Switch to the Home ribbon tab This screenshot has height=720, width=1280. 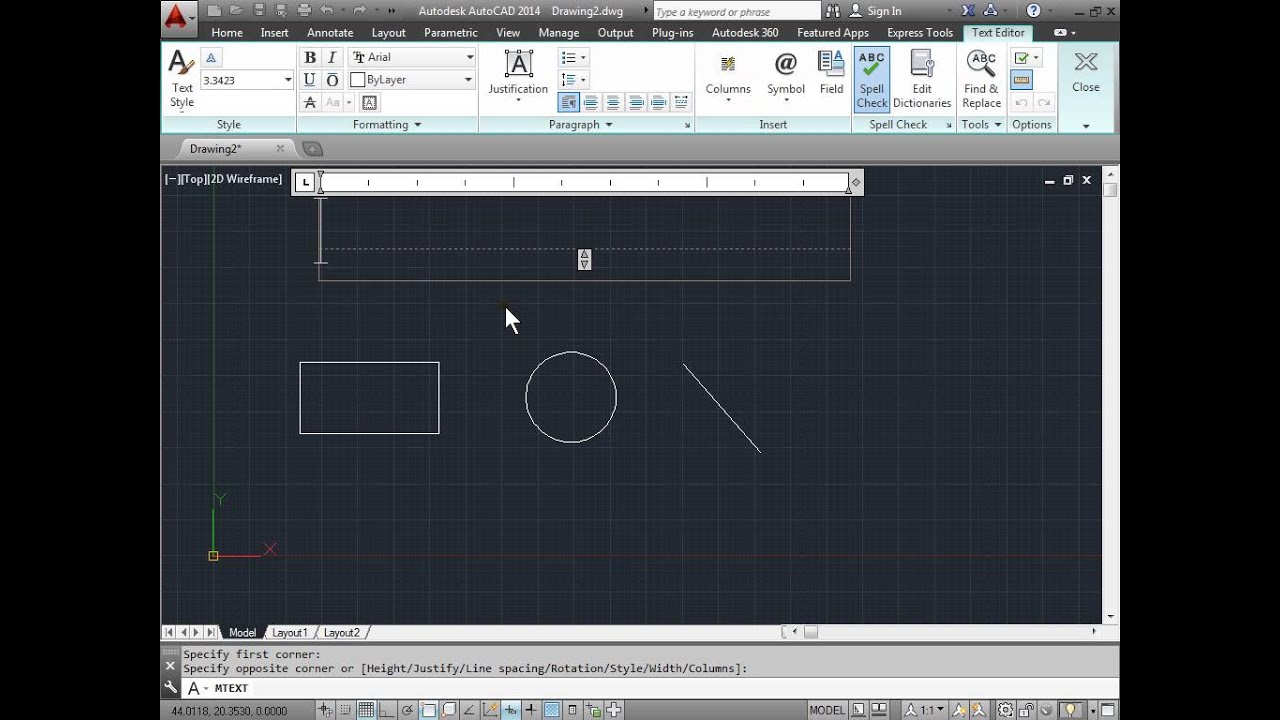(x=227, y=33)
